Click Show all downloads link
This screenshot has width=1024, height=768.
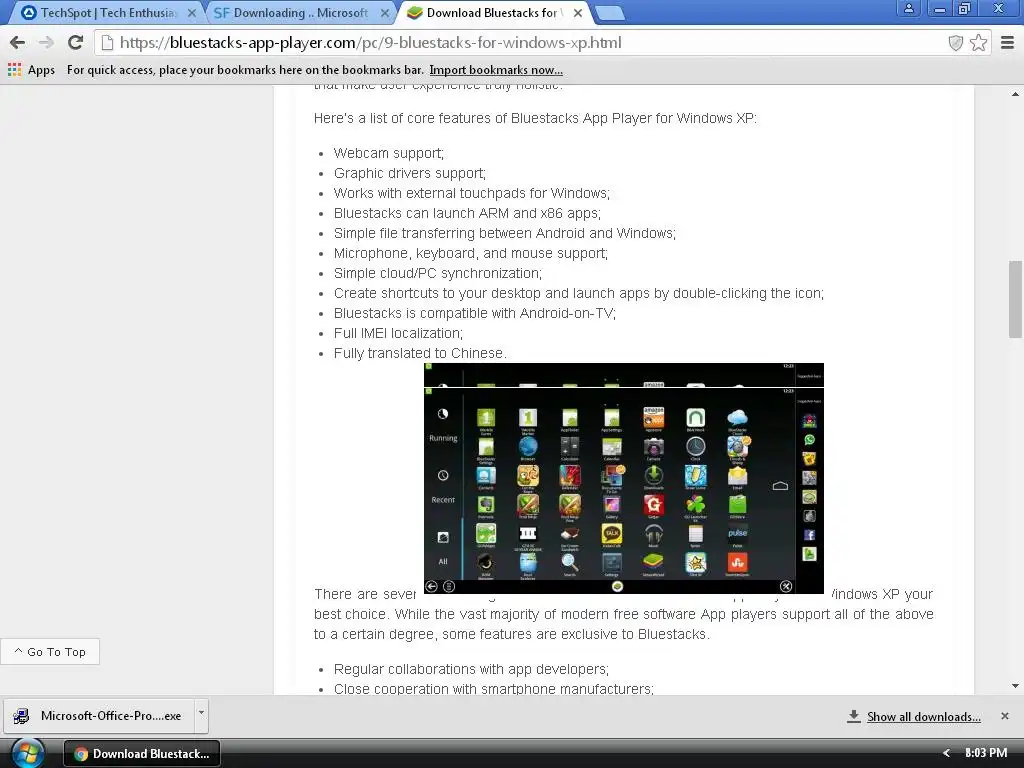click(923, 717)
